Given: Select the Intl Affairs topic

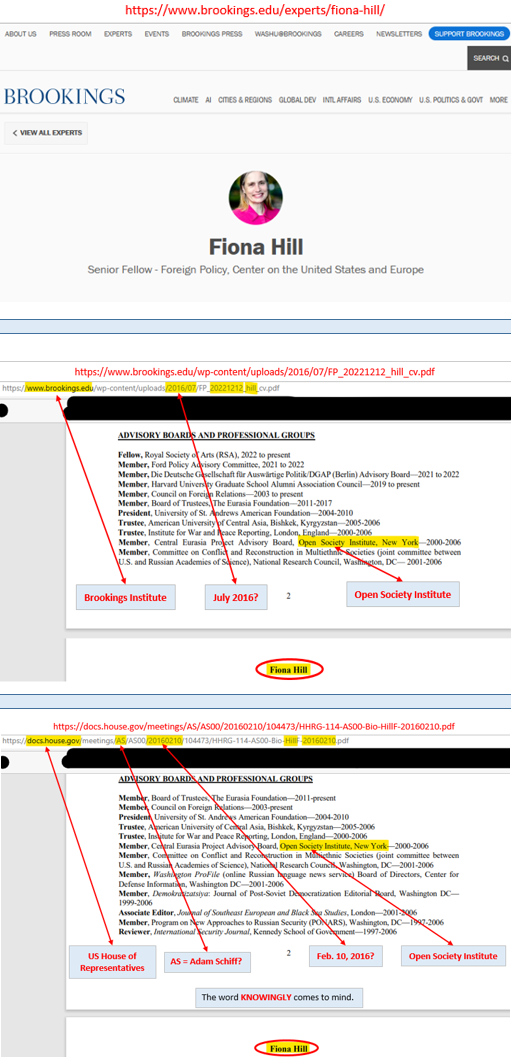Looking at the screenshot, I should (342, 99).
